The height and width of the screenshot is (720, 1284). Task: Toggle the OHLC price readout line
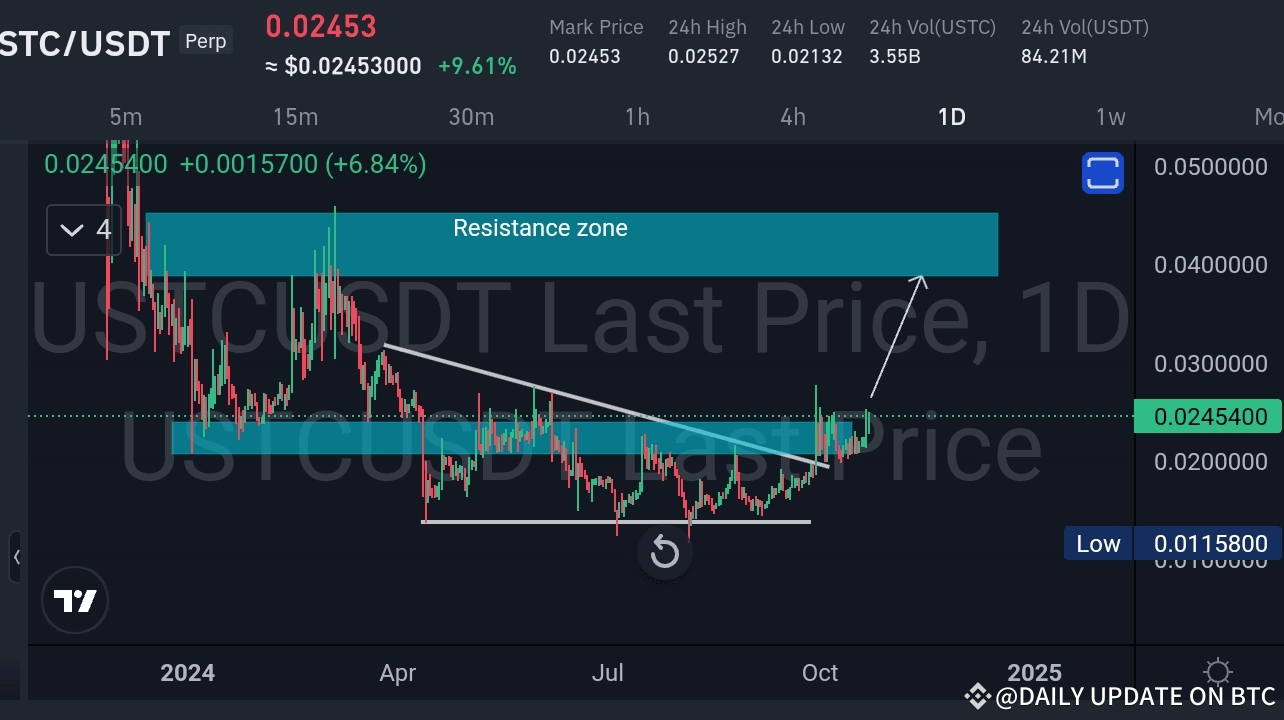pyautogui.click(x=232, y=164)
